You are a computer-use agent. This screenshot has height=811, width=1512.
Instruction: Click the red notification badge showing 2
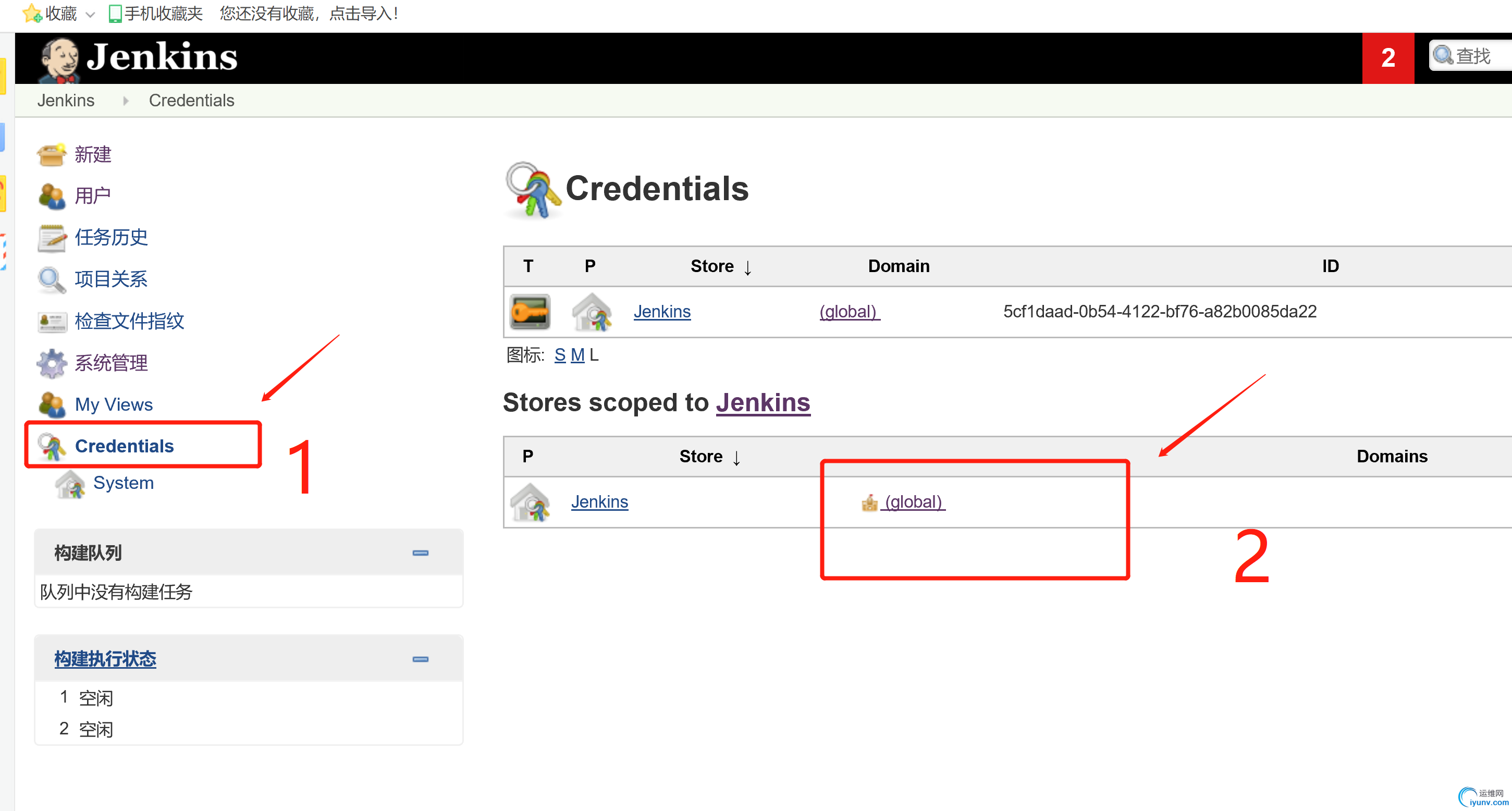(x=1387, y=58)
